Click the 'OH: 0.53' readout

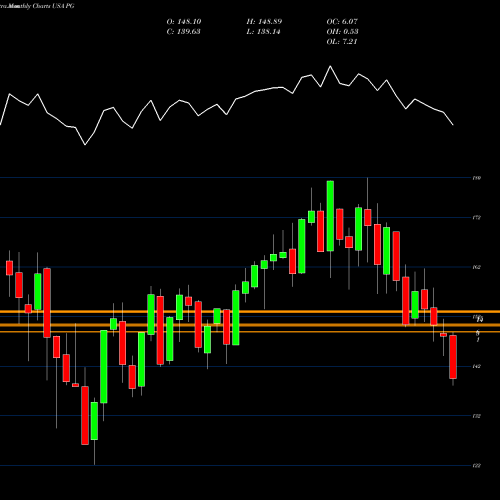point(342,32)
